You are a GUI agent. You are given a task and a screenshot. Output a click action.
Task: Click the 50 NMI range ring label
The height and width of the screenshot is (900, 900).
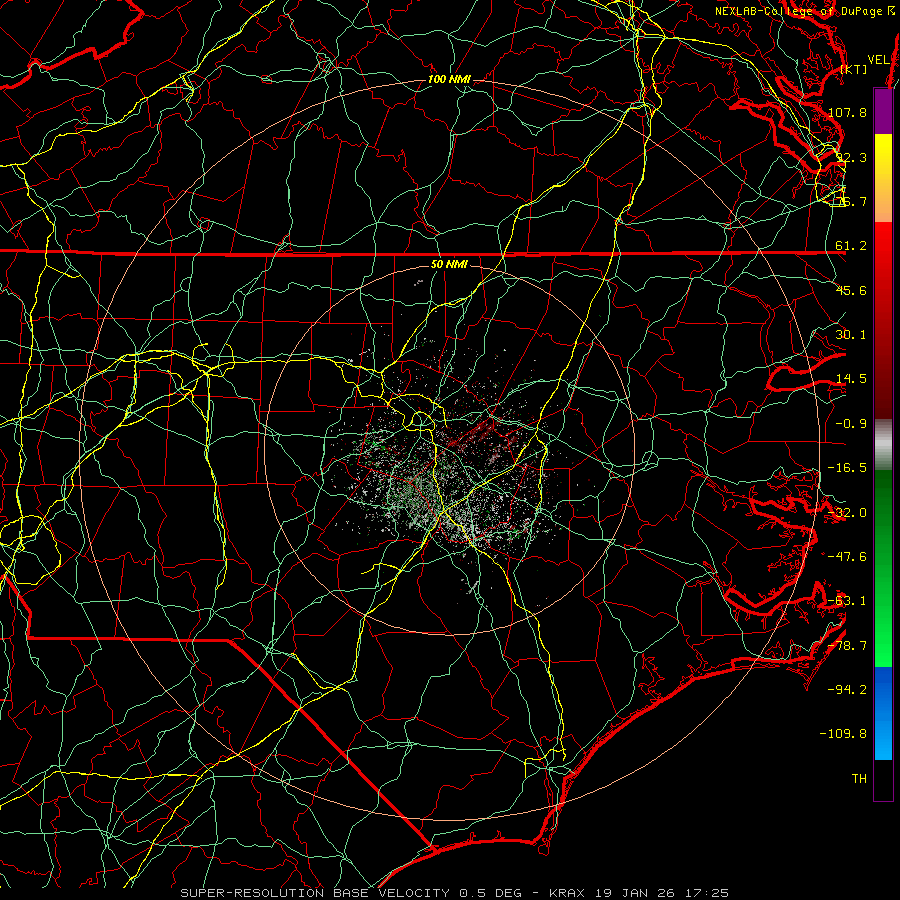click(449, 265)
